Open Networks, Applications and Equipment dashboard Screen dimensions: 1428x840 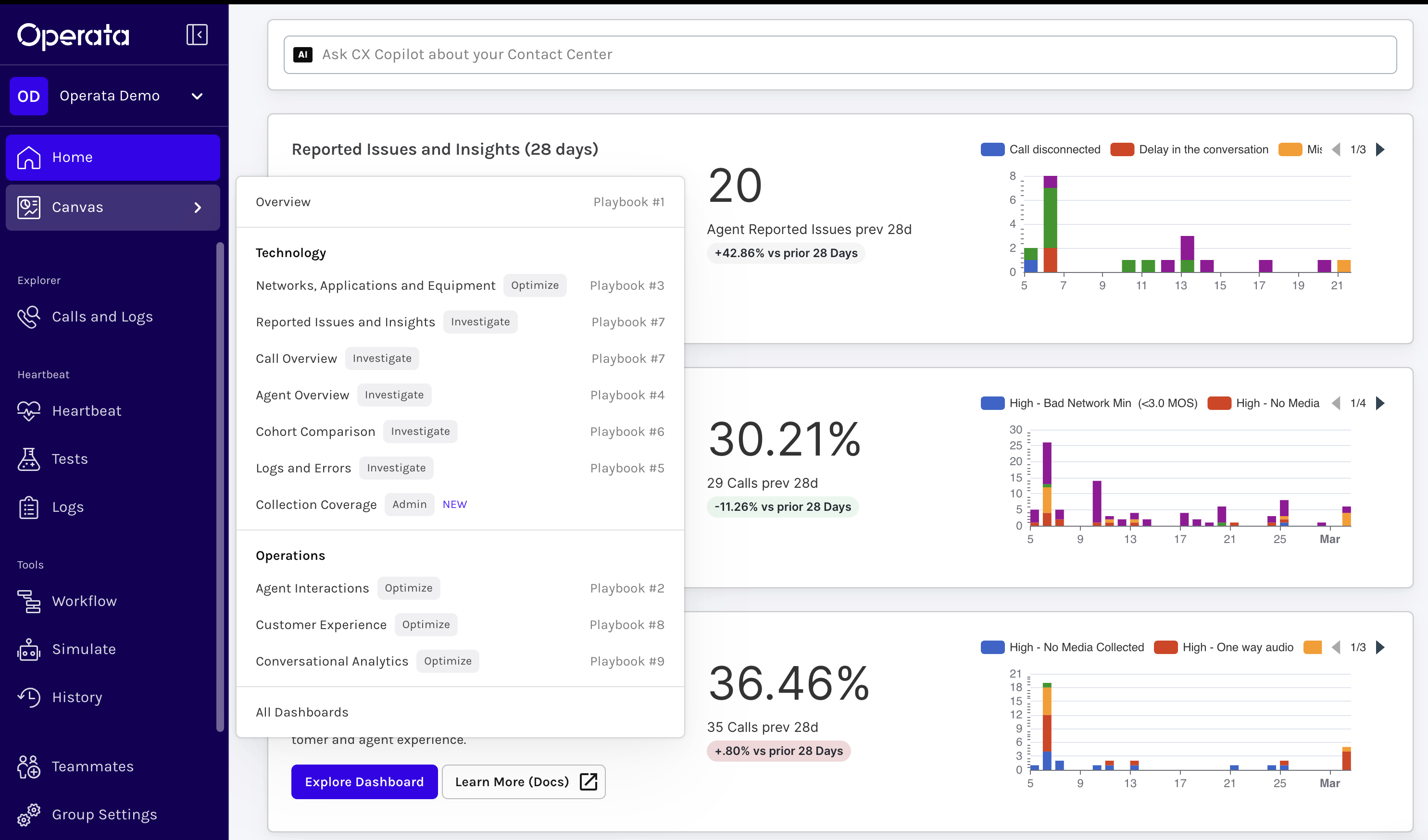coord(460,285)
